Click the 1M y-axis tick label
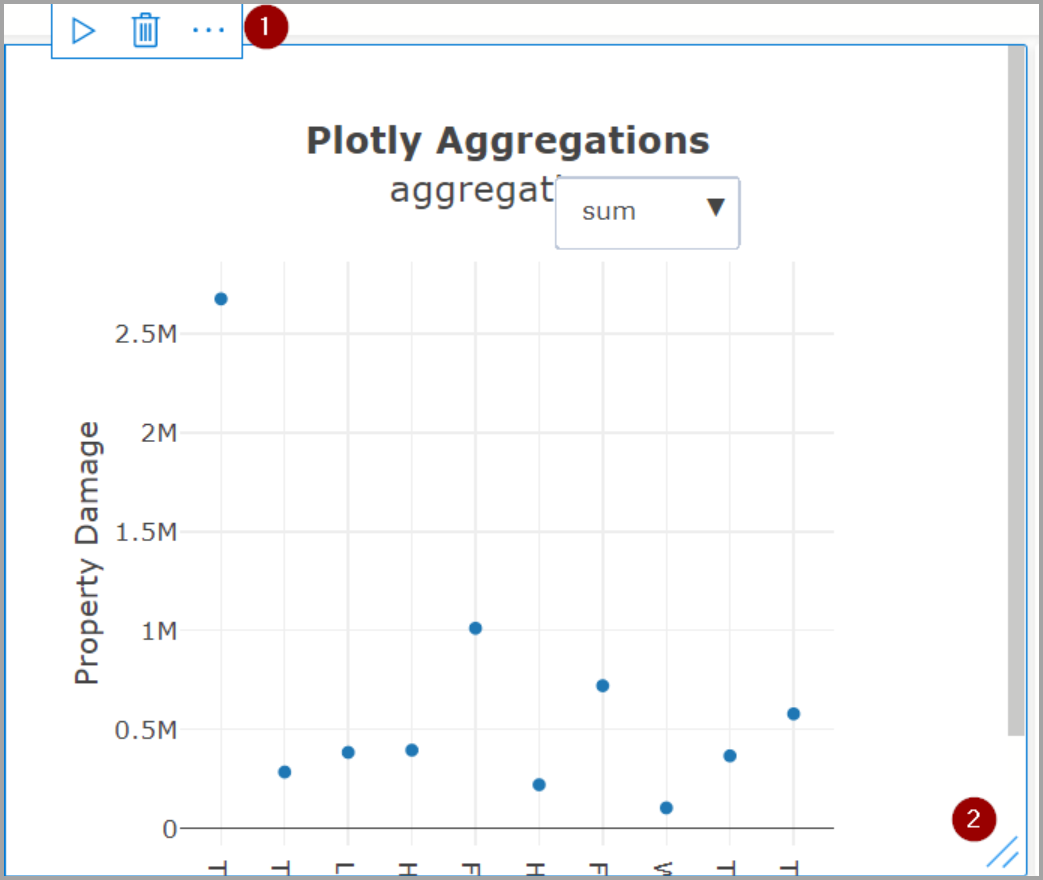The width and height of the screenshot is (1043, 880). click(159, 631)
